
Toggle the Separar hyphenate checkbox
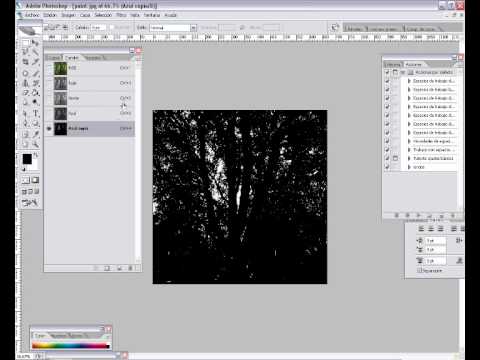coord(420,271)
